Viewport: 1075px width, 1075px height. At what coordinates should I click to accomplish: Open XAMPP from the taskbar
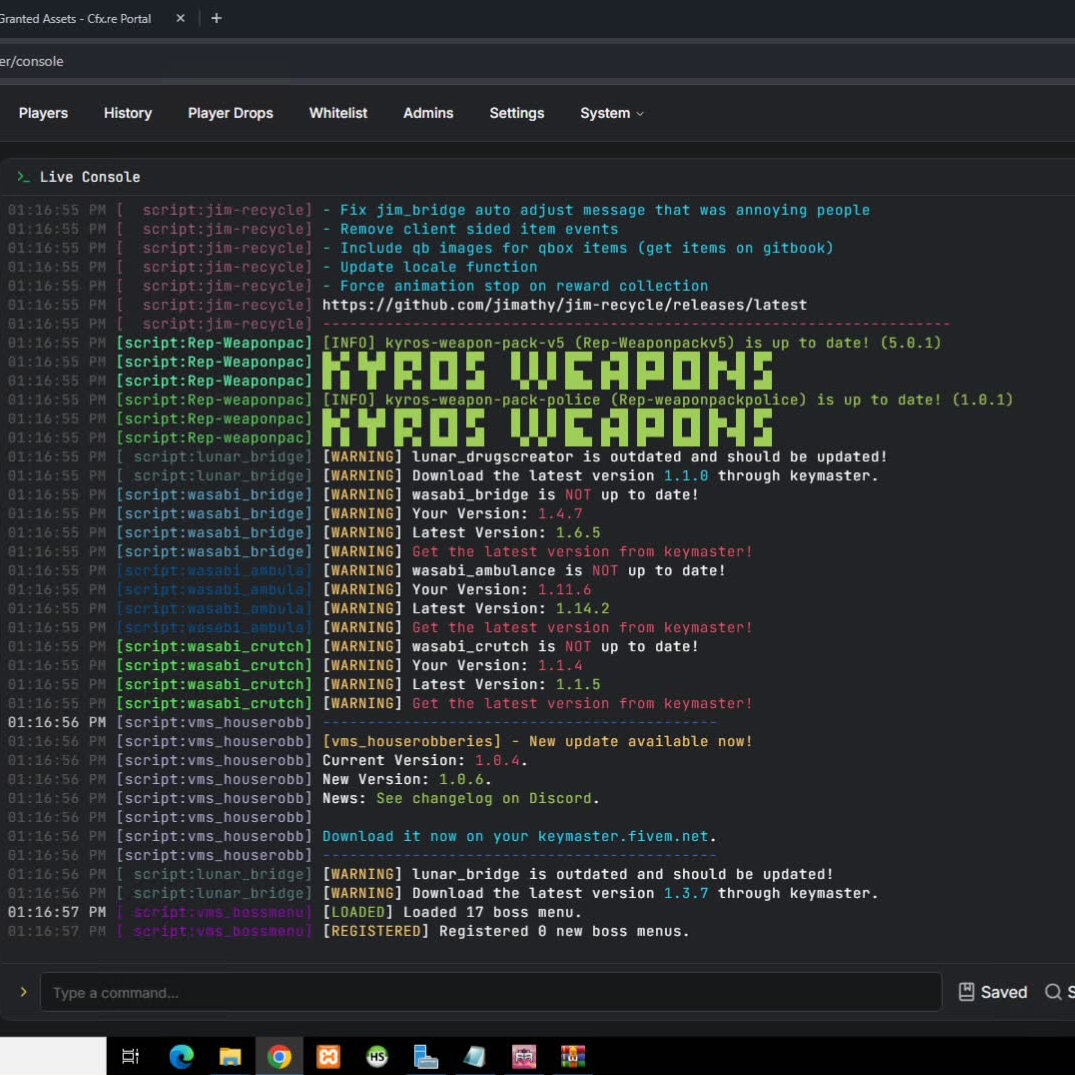(x=328, y=1056)
